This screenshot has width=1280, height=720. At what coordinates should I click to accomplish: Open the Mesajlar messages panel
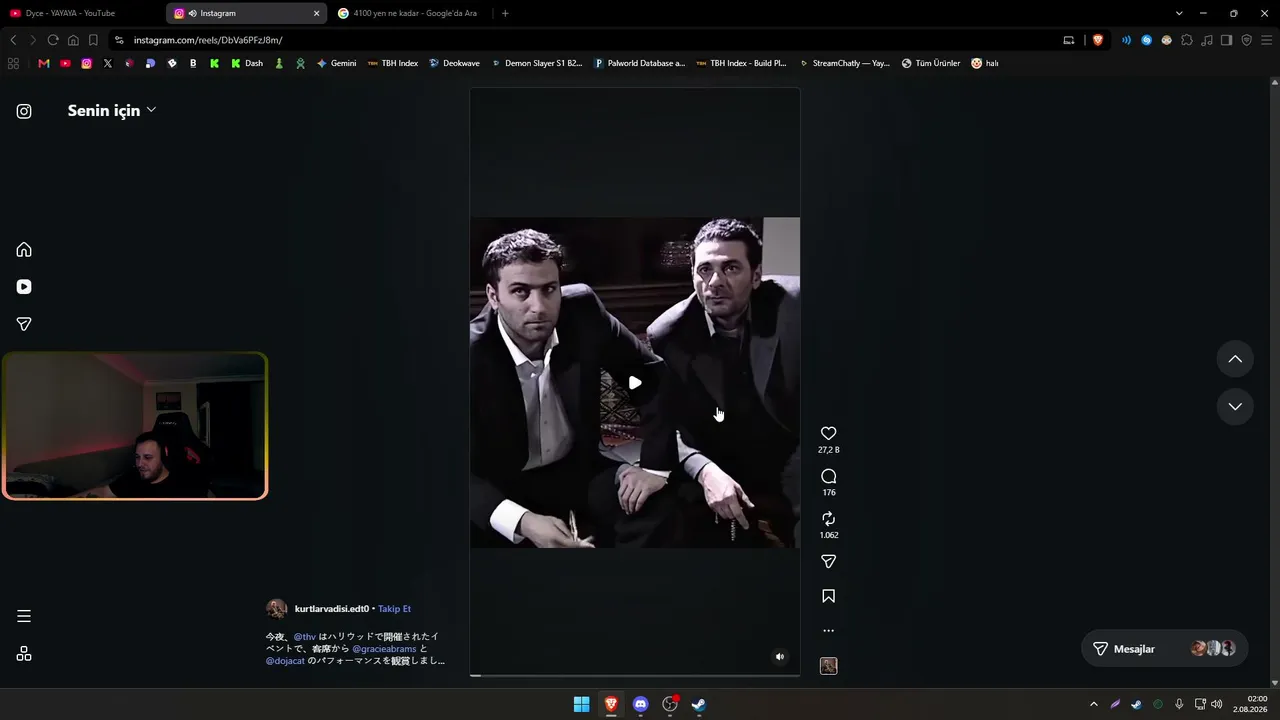[1165, 649]
